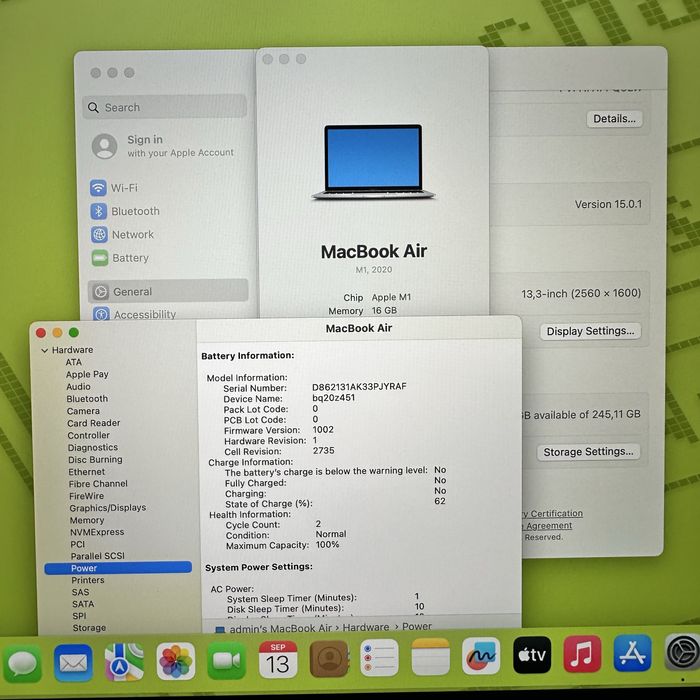Launch FaceTime from the Dock

[226, 661]
